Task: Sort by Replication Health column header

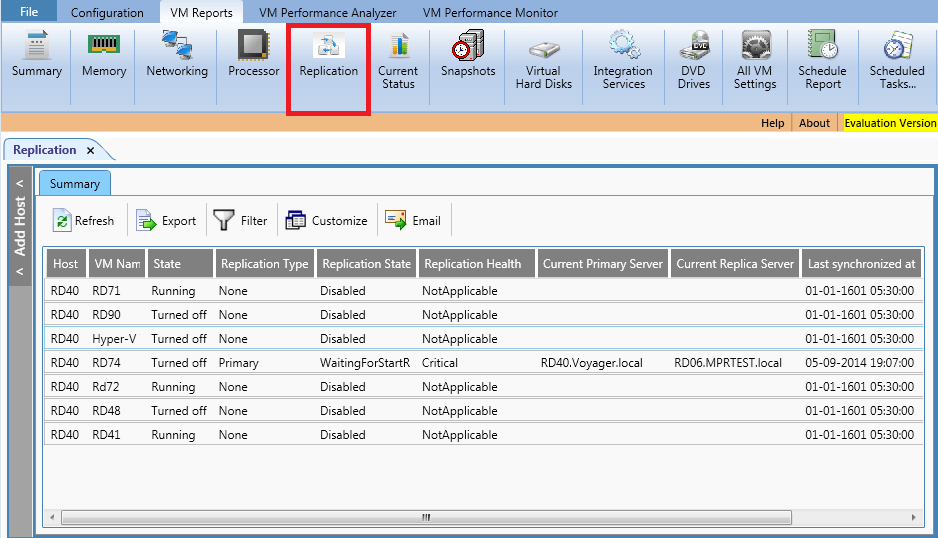Action: [476, 264]
